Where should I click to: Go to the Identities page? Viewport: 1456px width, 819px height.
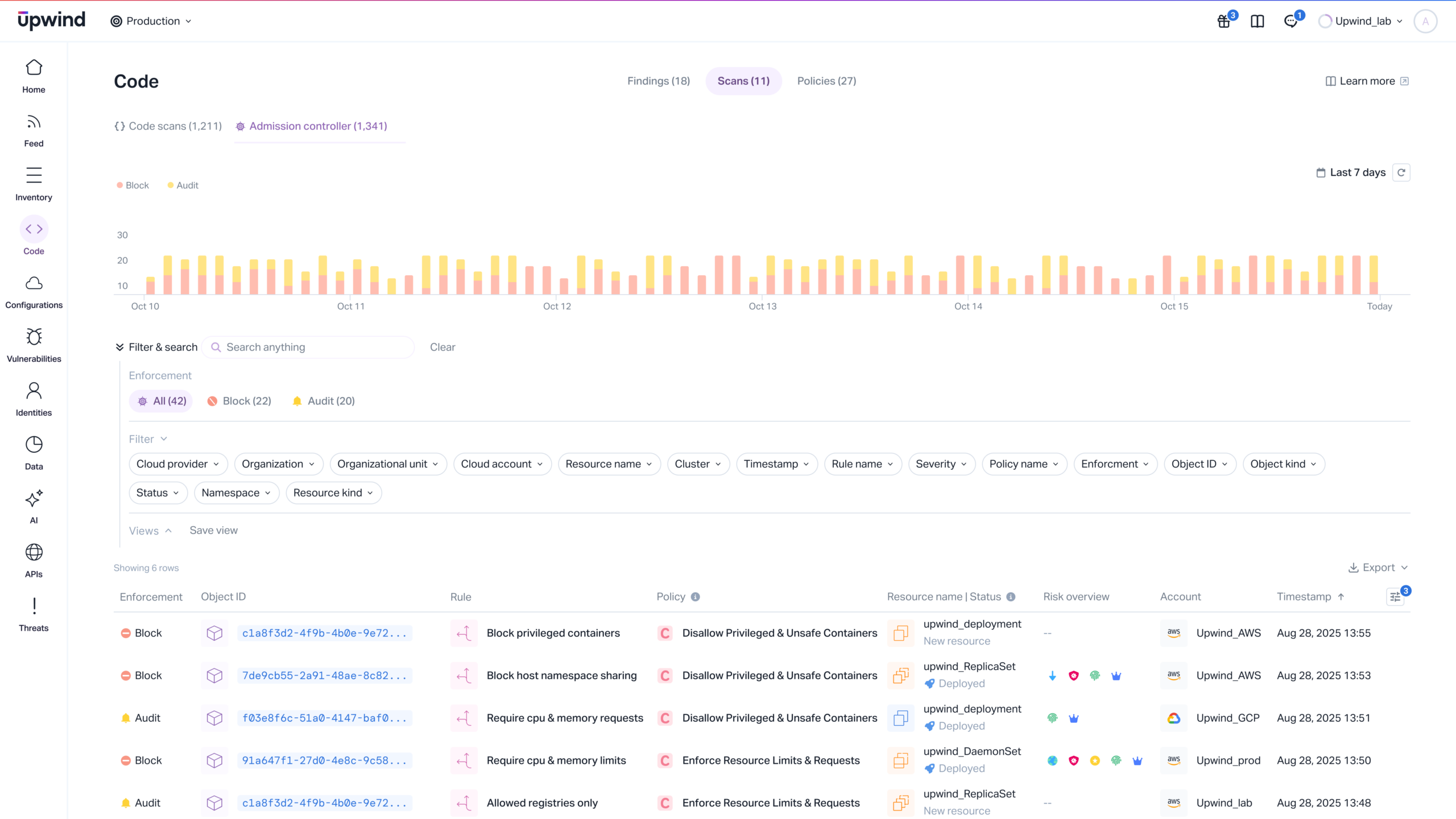click(34, 398)
